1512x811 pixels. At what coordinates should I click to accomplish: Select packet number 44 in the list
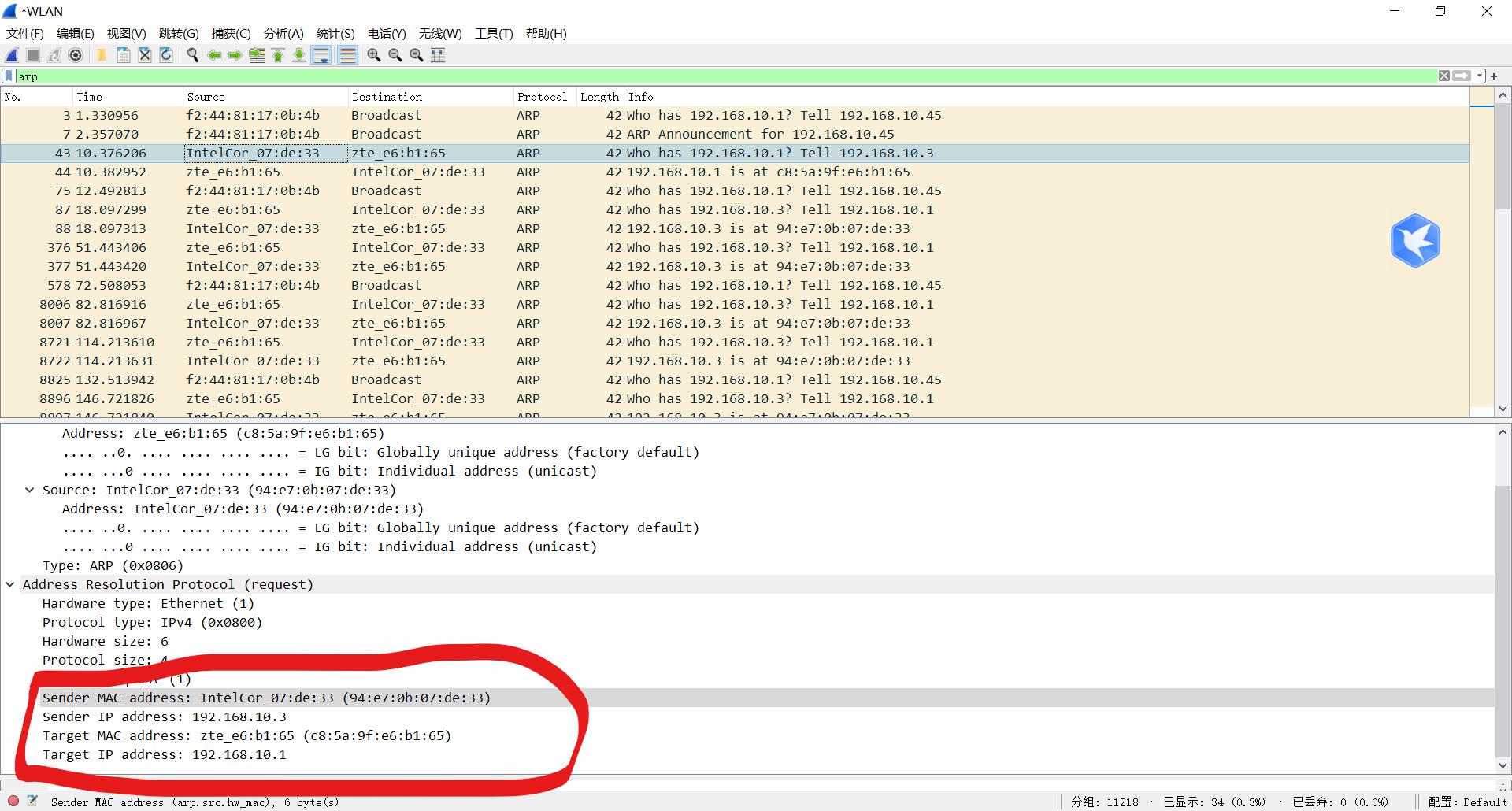pos(315,172)
